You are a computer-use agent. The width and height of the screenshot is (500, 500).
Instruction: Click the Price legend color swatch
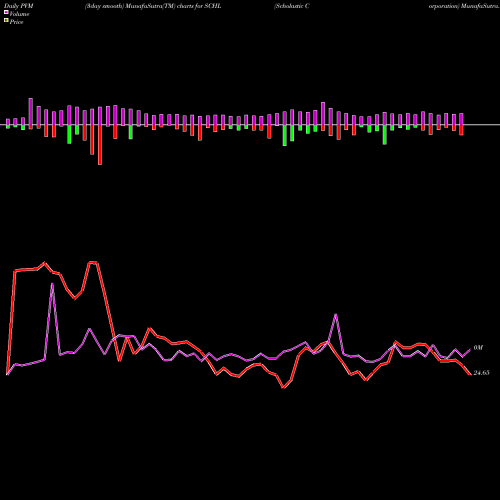[x=6, y=21]
